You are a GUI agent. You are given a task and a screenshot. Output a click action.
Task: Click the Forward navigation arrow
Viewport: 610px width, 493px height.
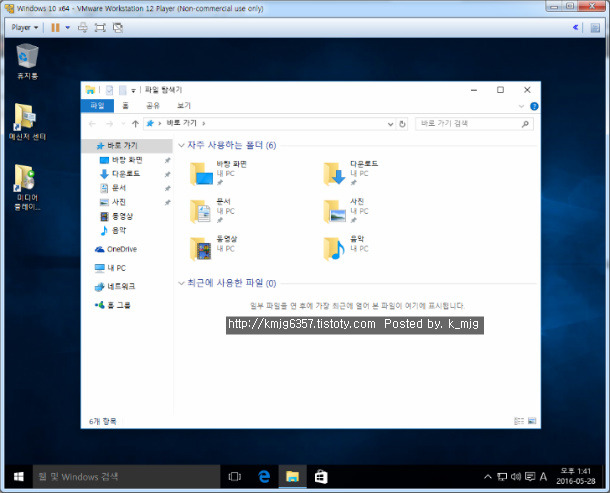(110, 124)
